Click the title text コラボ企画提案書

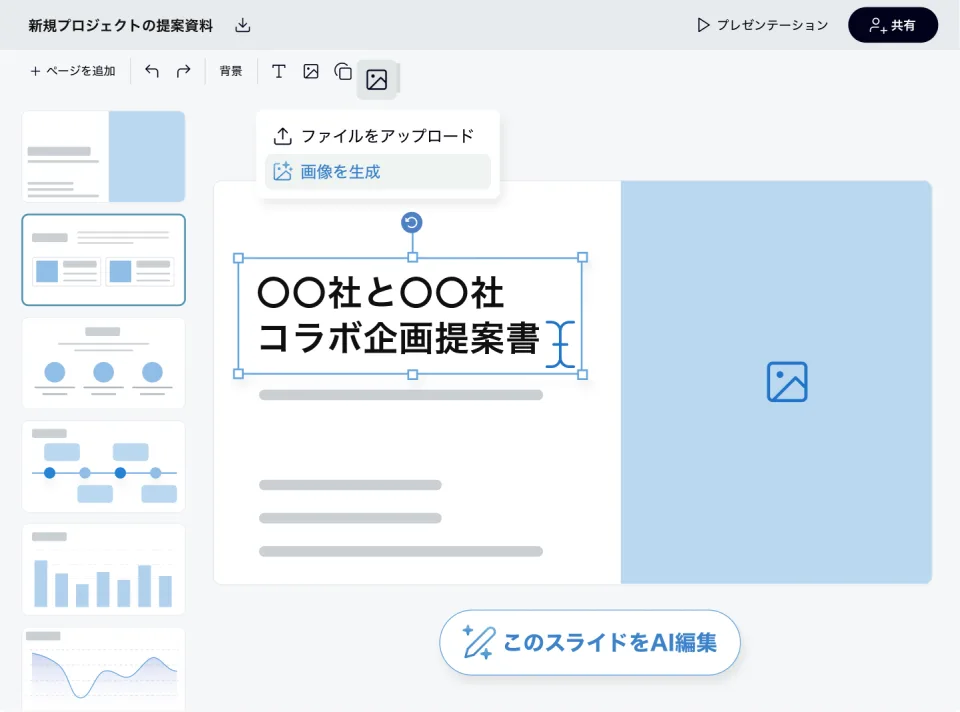pyautogui.click(x=399, y=338)
